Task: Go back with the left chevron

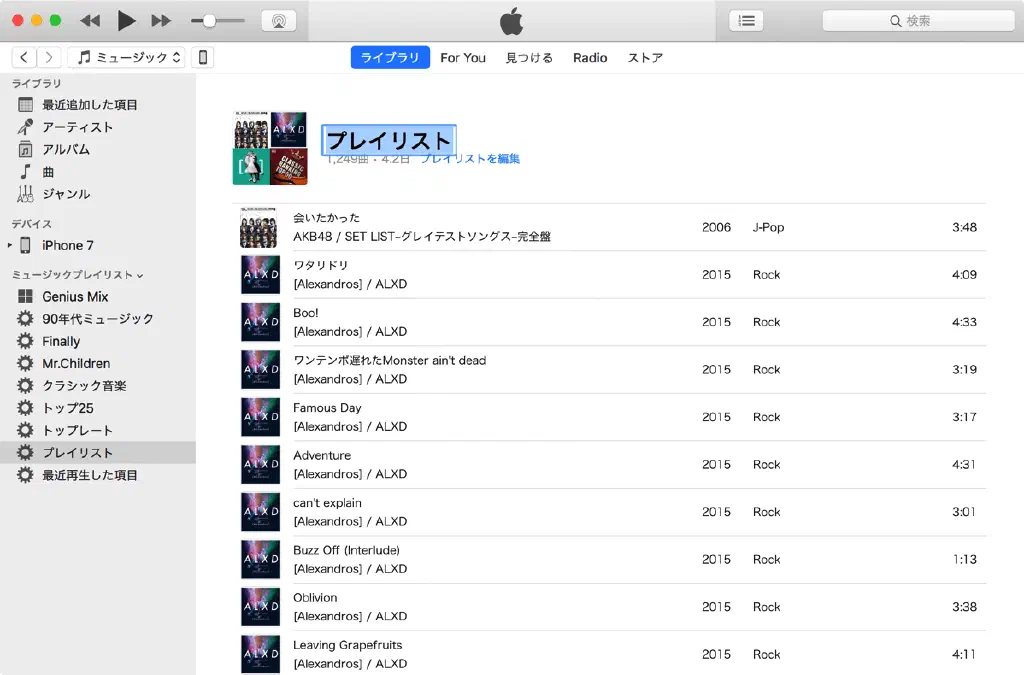Action: point(24,57)
